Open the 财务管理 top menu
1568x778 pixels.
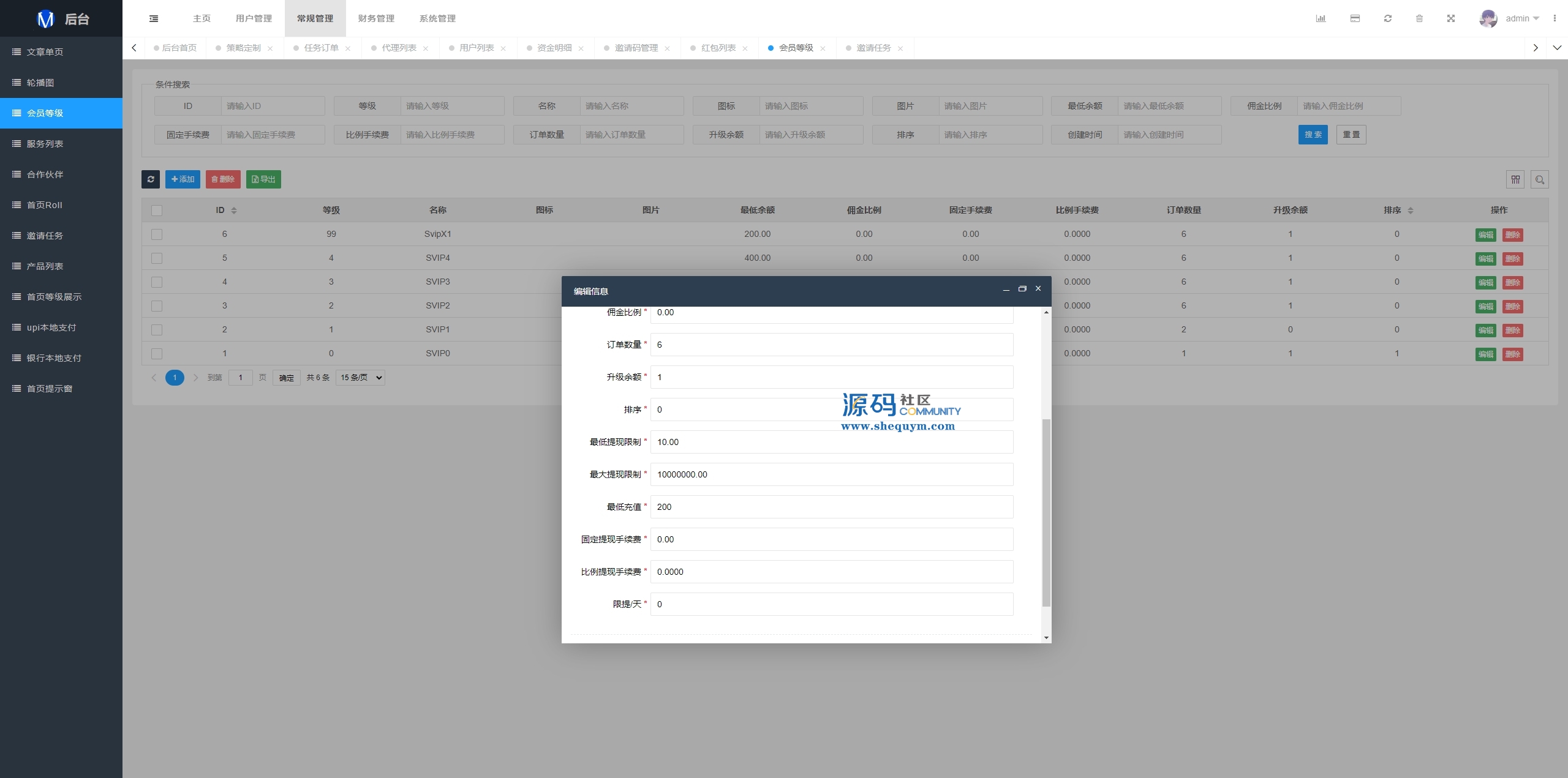(x=377, y=18)
